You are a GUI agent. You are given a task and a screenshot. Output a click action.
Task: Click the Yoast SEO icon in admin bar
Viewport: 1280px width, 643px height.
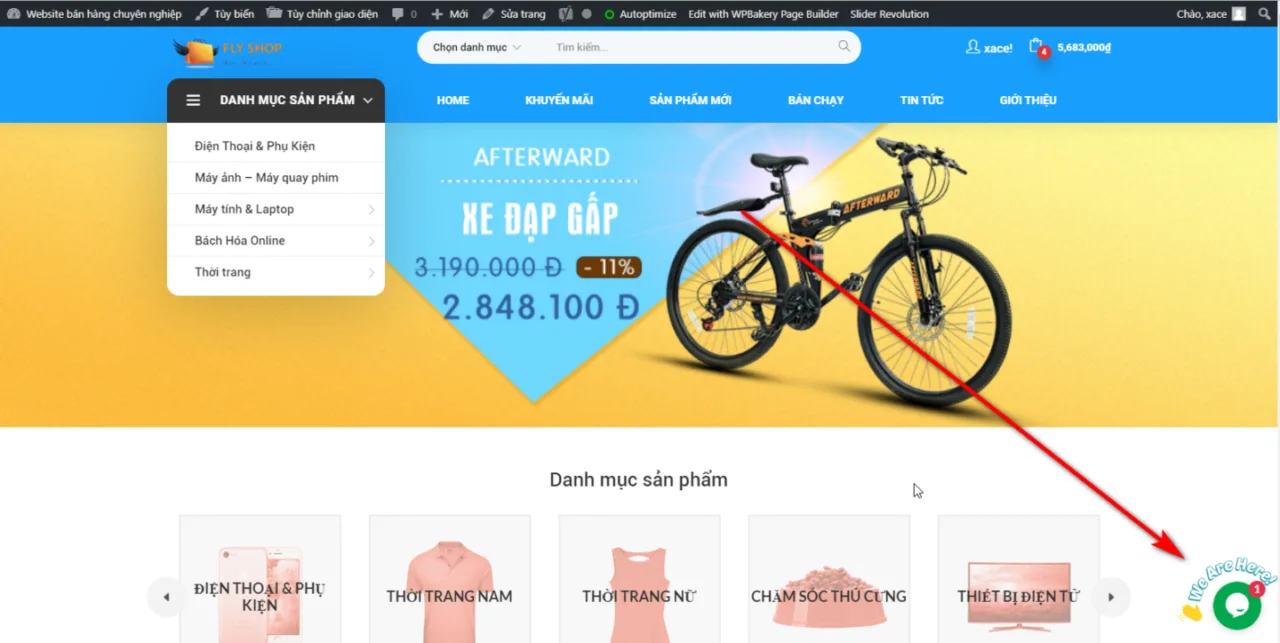coord(565,14)
